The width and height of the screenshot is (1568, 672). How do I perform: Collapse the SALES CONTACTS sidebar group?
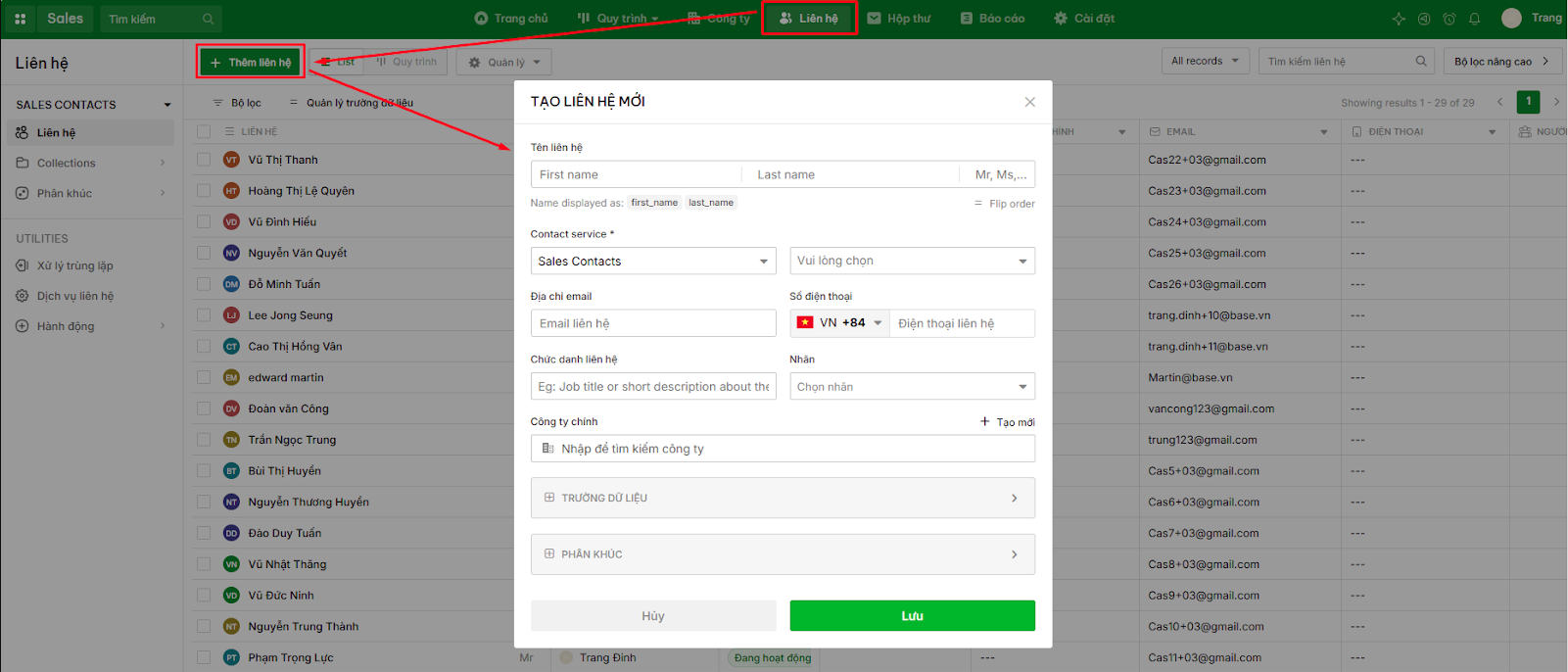(167, 105)
